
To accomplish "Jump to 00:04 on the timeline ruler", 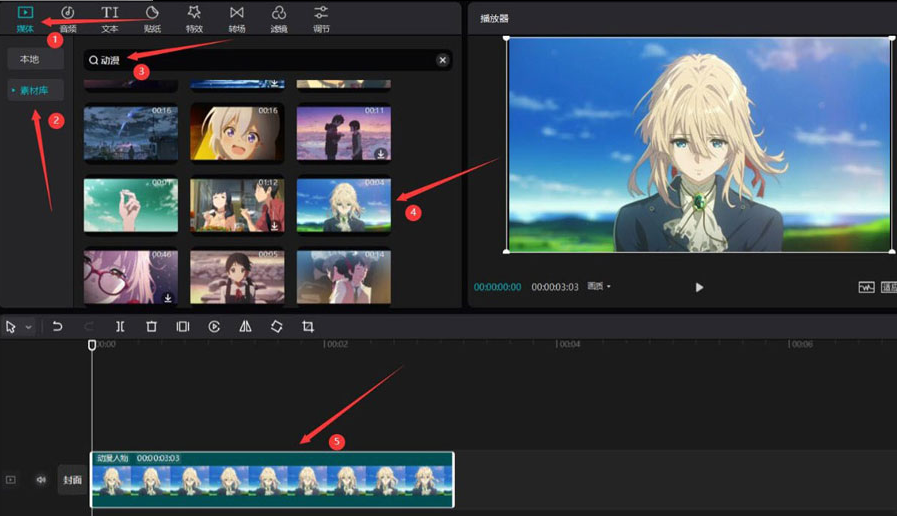I will 568,344.
